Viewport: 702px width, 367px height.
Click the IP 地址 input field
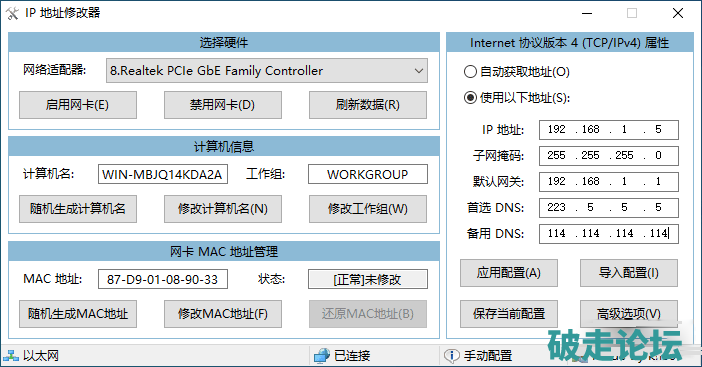pyautogui.click(x=609, y=130)
